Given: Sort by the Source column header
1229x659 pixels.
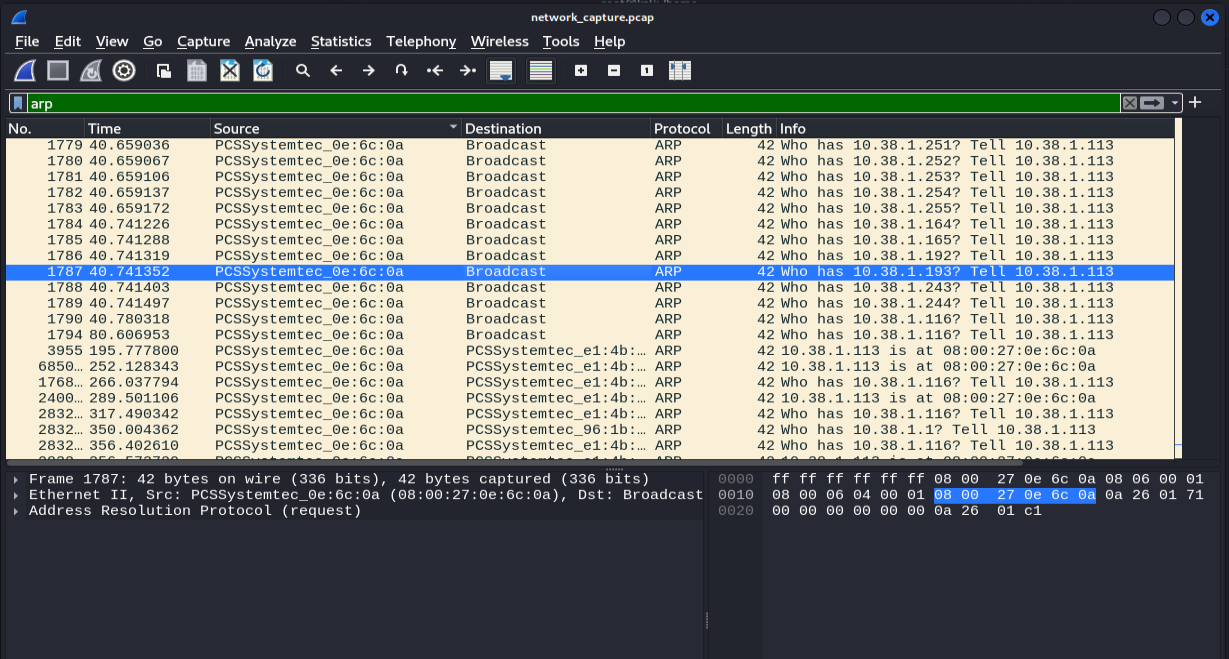Looking at the screenshot, I should pyautogui.click(x=336, y=128).
